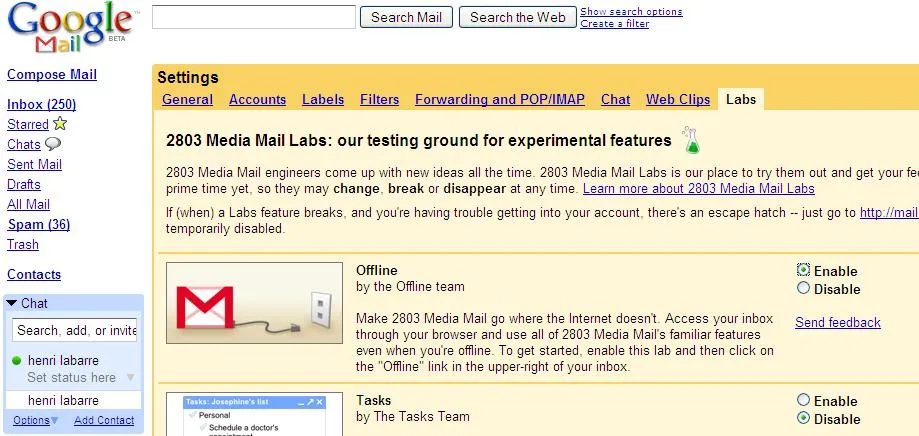Switch to the General settings tab
Viewport: 919px width, 436px height.
pyautogui.click(x=188, y=99)
